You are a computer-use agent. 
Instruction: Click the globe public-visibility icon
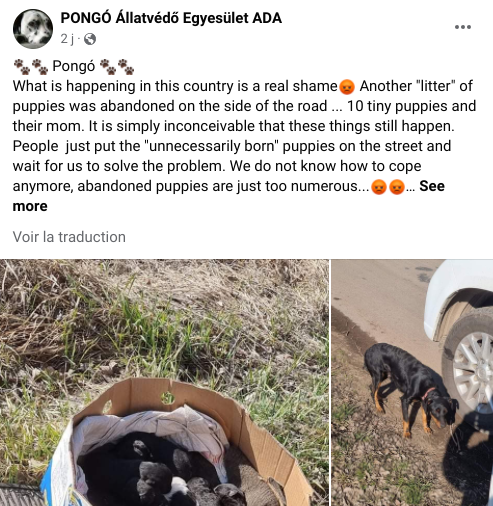click(90, 39)
